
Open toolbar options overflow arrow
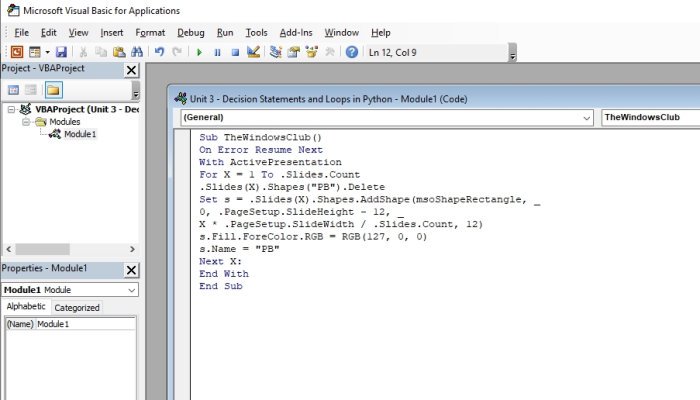[512, 53]
